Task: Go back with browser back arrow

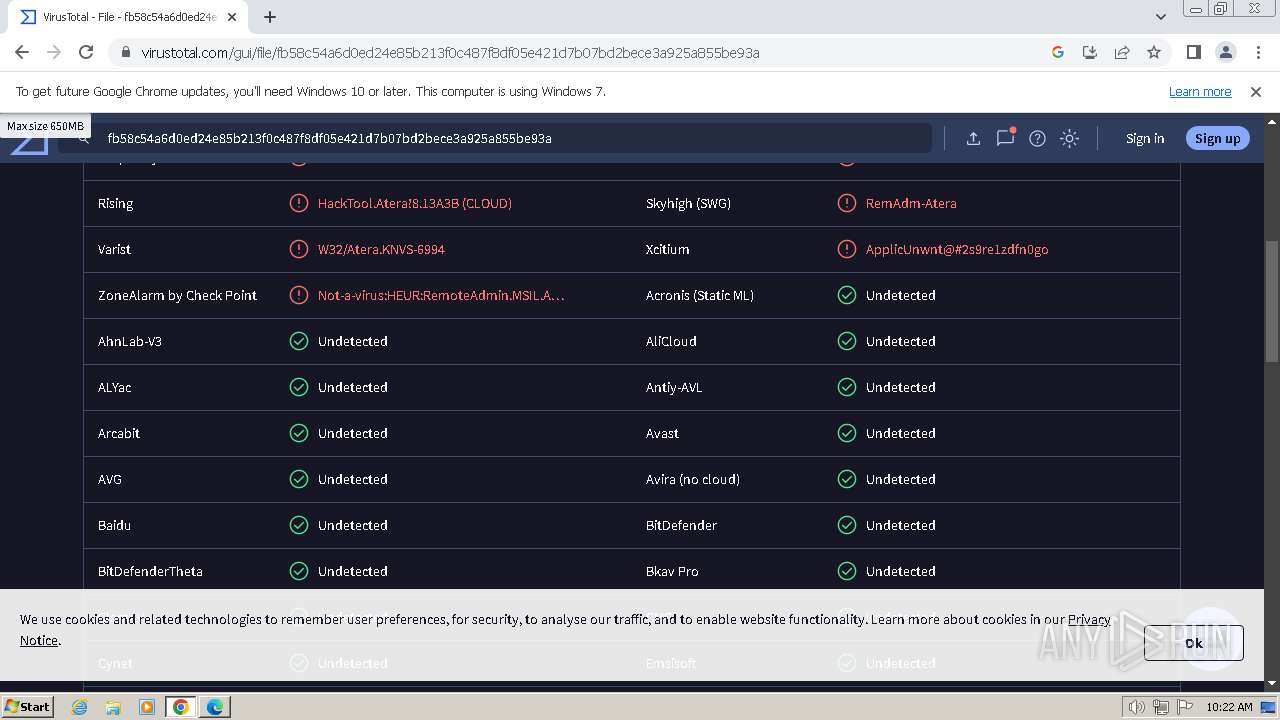Action: 22,52
